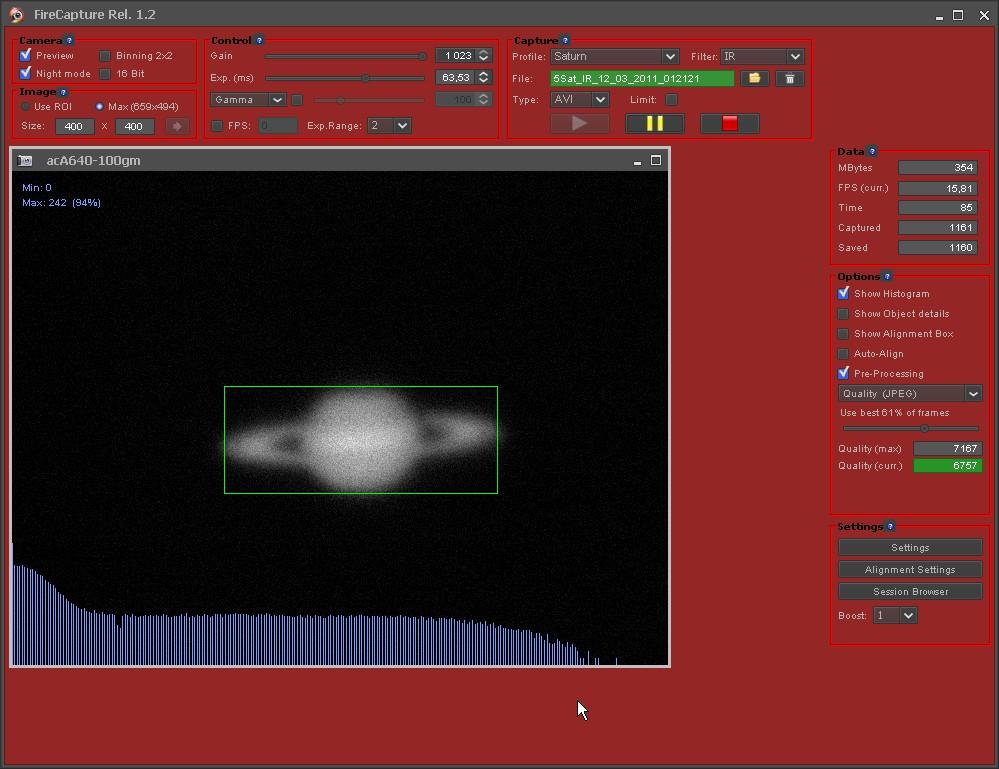Open the AVI type dropdown
This screenshot has width=999, height=769.
[x=580, y=100]
